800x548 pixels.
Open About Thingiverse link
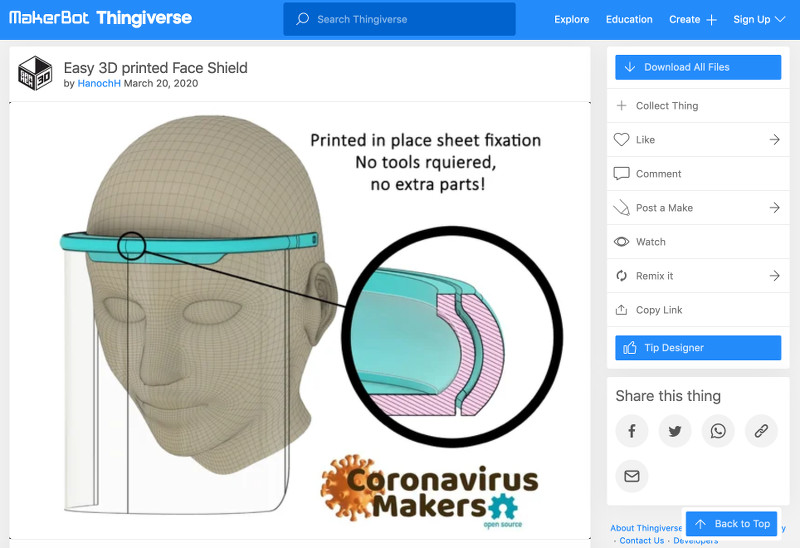(x=646, y=528)
